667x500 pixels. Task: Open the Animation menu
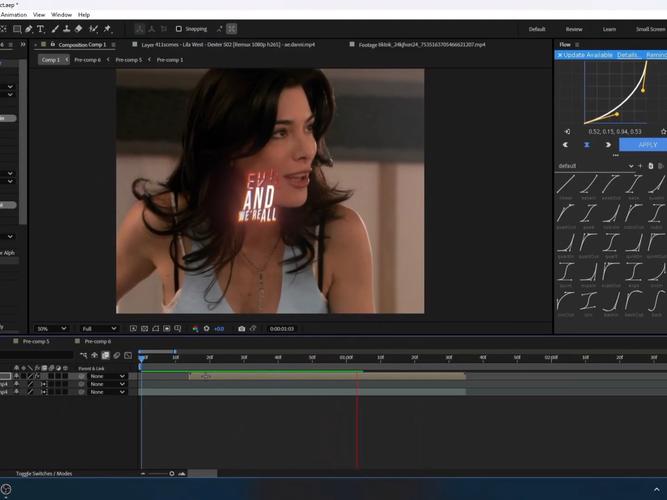pyautogui.click(x=14, y=14)
